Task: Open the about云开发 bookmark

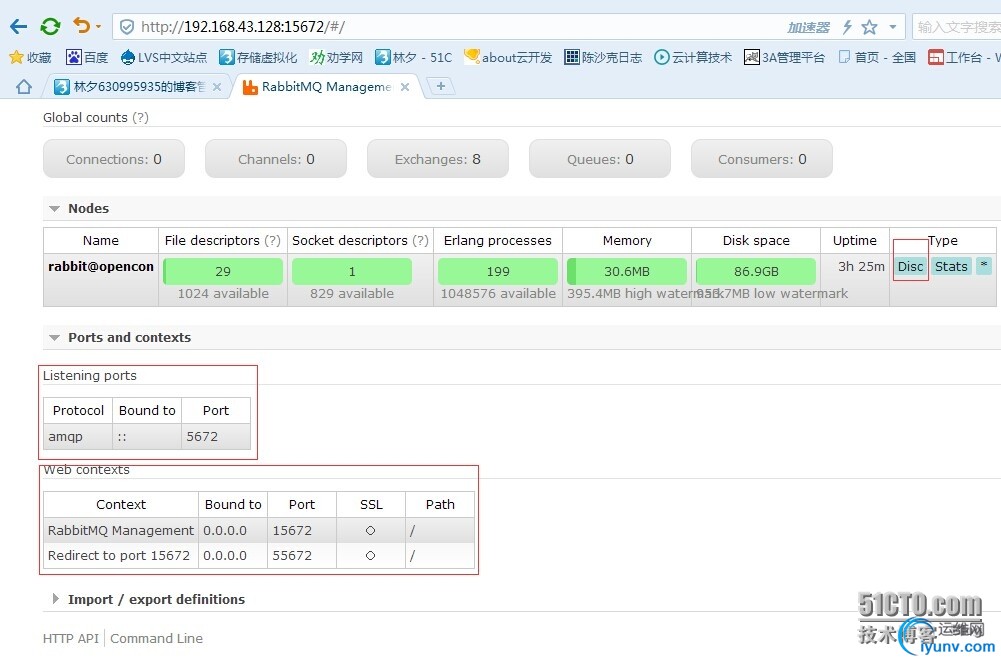Action: click(x=508, y=57)
